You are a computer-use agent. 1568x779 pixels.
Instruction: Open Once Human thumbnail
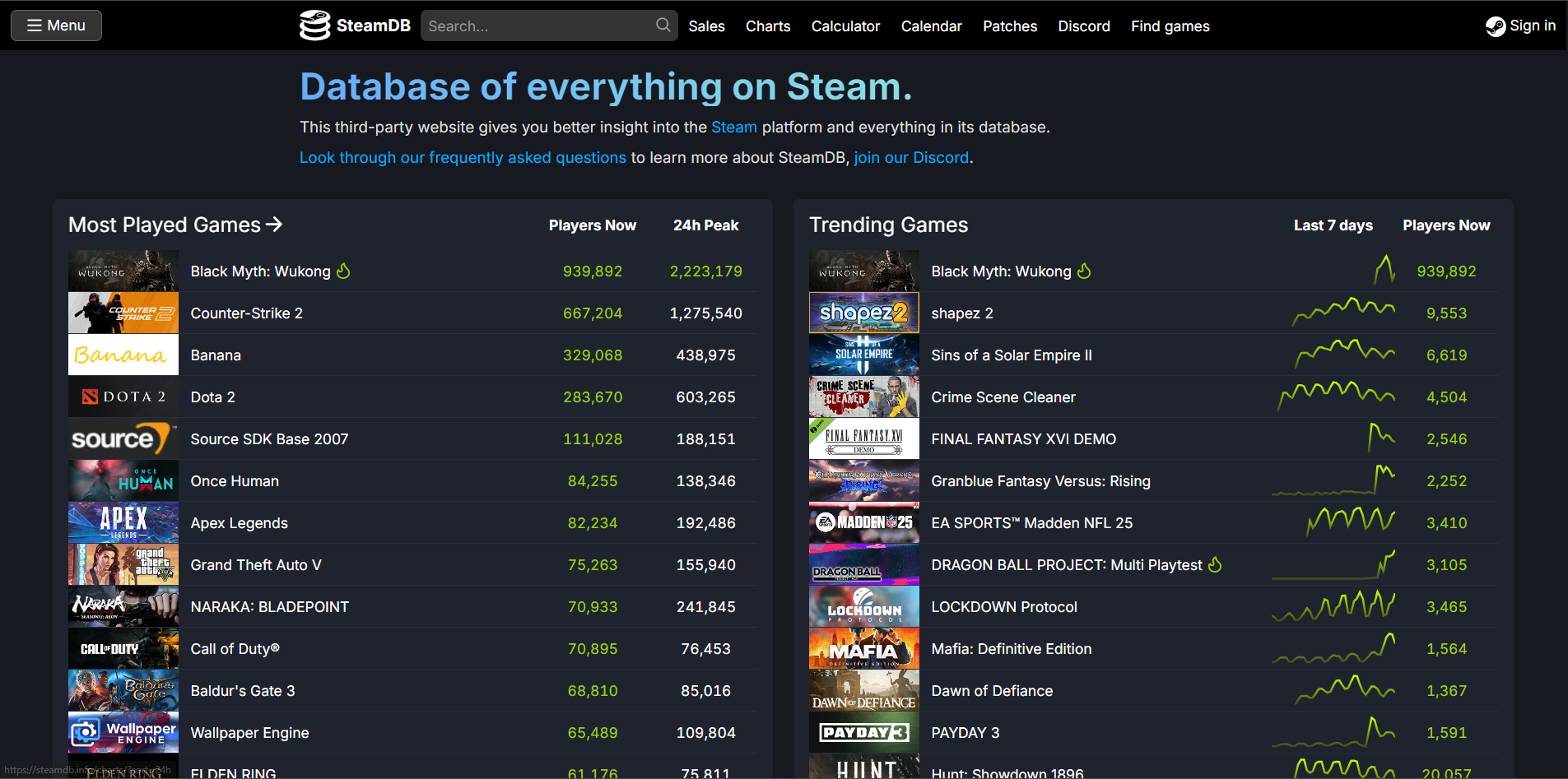(123, 480)
